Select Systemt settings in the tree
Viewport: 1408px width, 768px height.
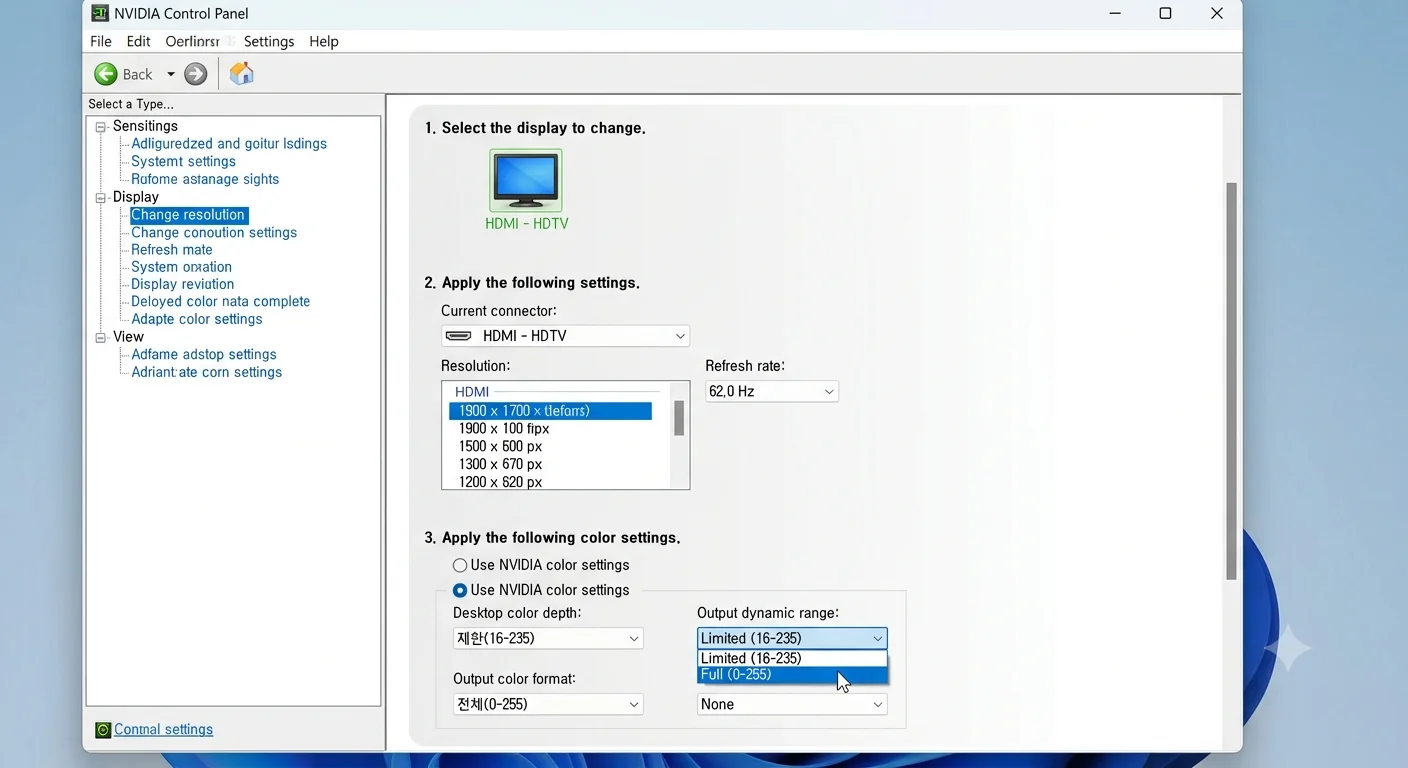tap(184, 162)
